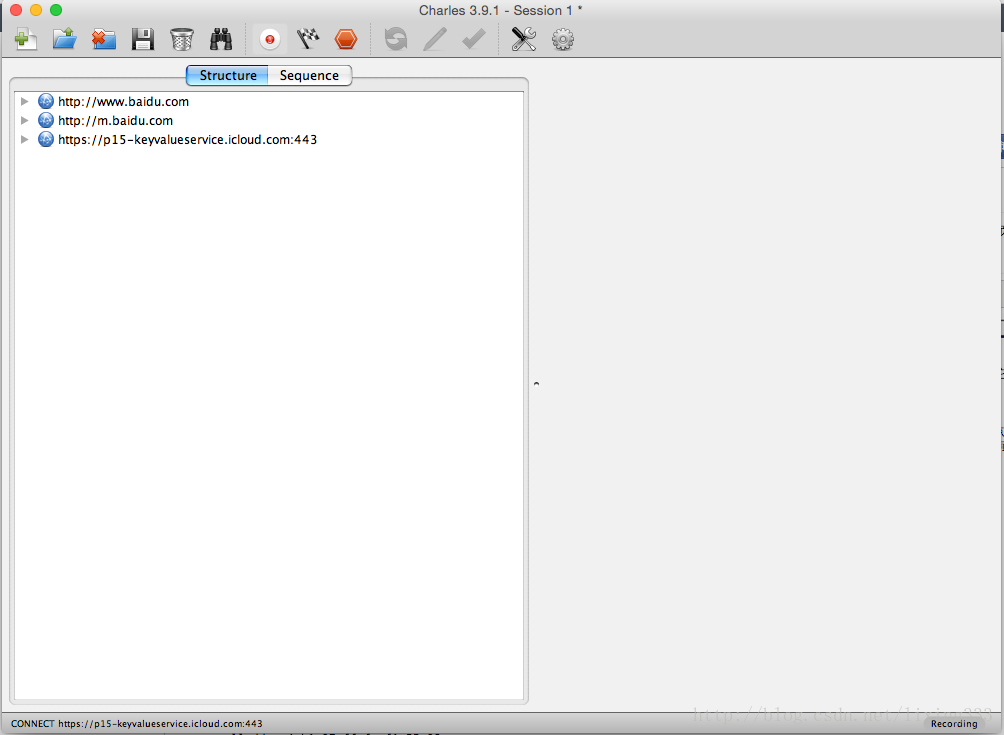
Task: Click the CONNECT status bar text
Action: click(136, 723)
